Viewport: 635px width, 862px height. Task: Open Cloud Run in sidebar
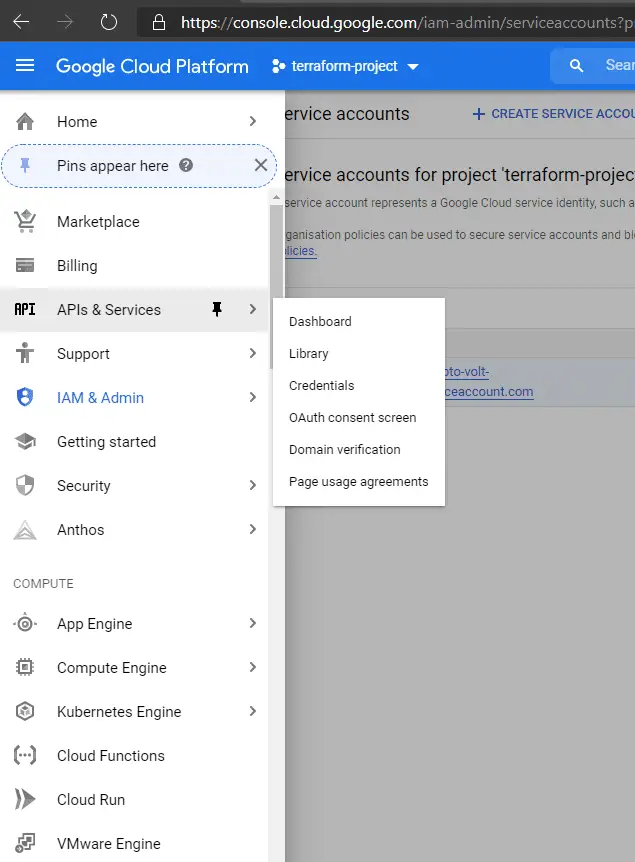(134, 799)
